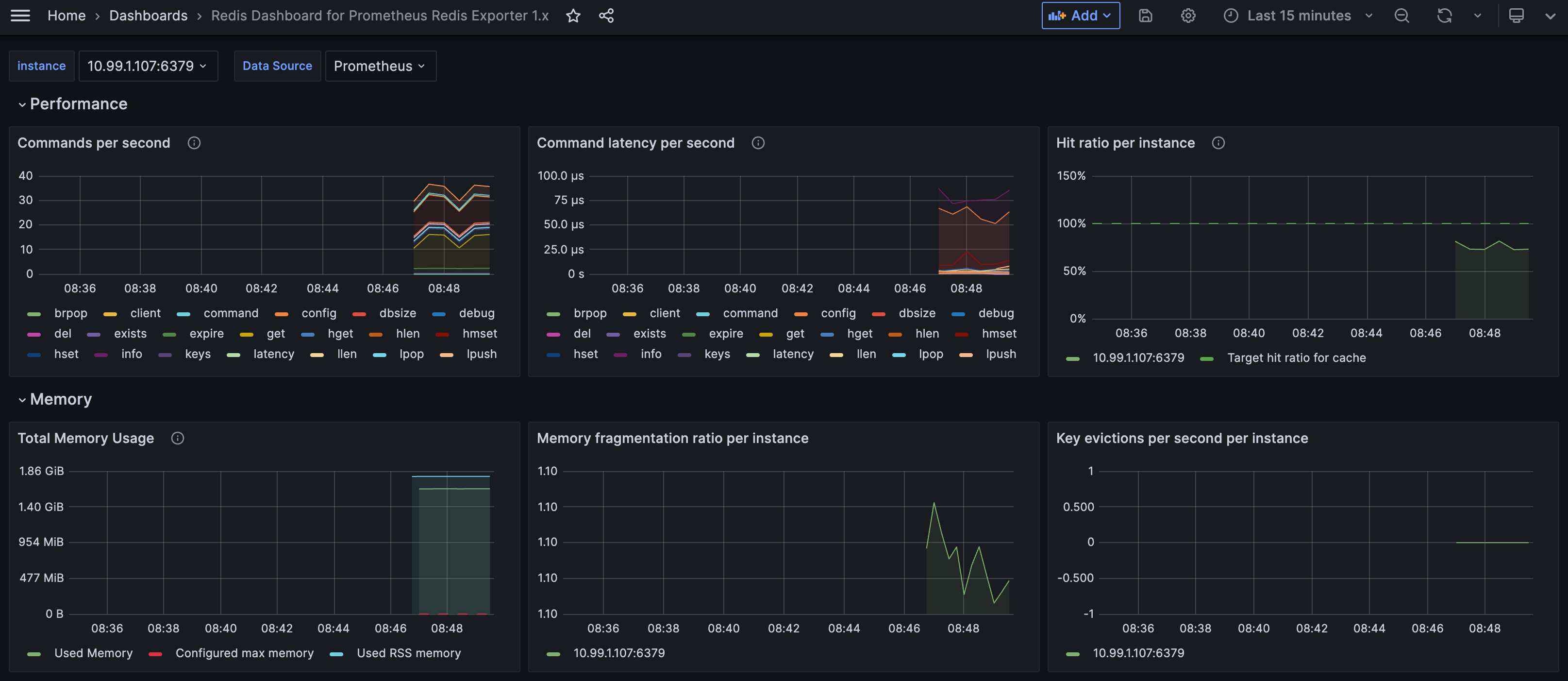Open Hit ratio per instance panel title
This screenshot has height=681, width=1568.
[x=1125, y=143]
